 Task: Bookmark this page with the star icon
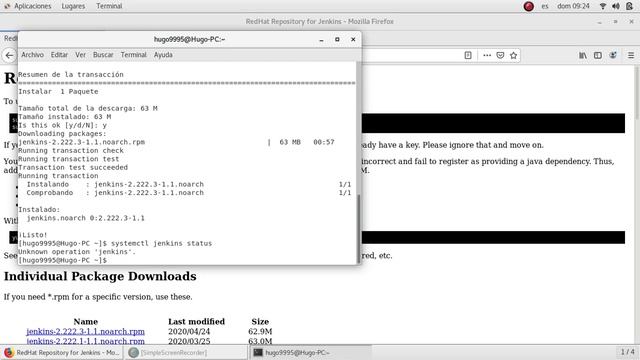pos(513,55)
